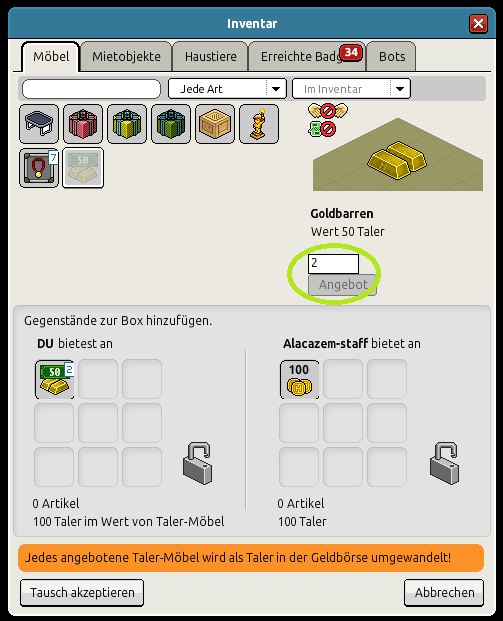The image size is (503, 621).
Task: Toggle your trade padlock
Action: 197,463
